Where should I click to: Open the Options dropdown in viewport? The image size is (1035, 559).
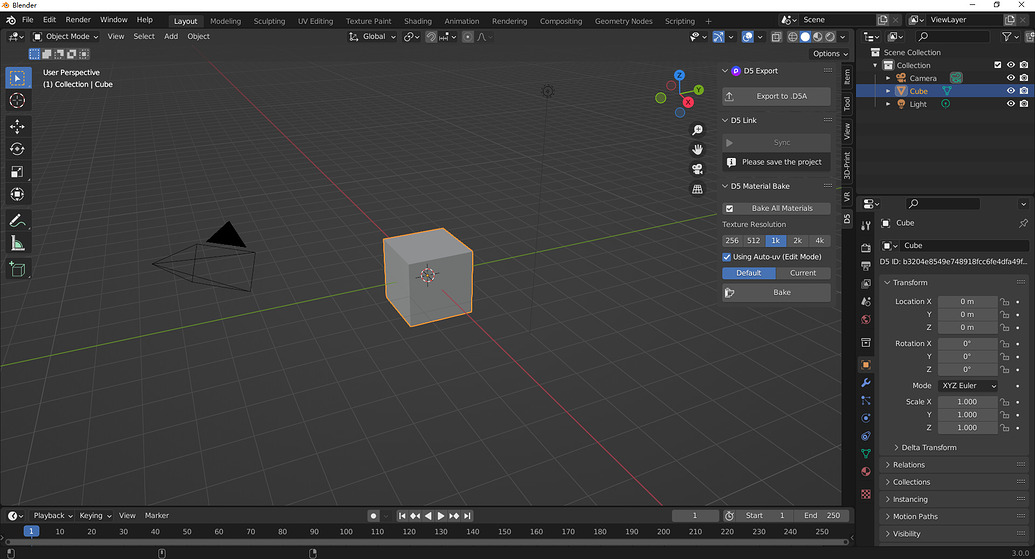tap(830, 53)
